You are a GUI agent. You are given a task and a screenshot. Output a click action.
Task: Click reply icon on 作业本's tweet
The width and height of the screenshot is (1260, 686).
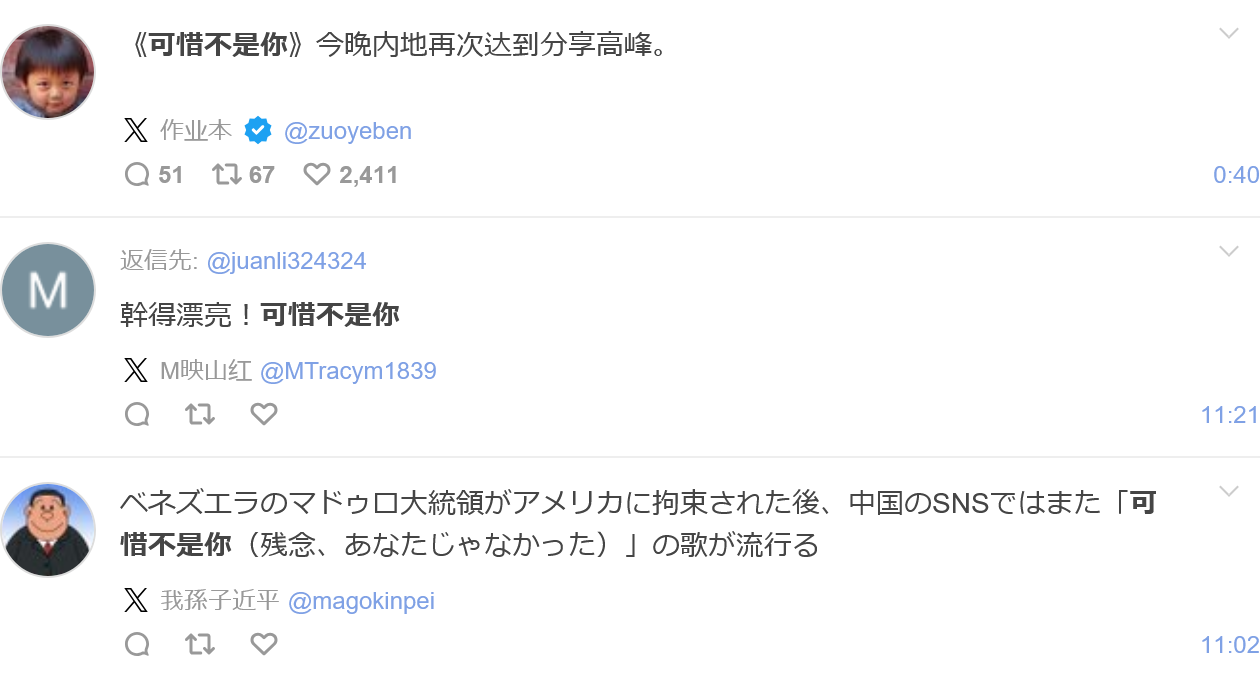pos(137,175)
